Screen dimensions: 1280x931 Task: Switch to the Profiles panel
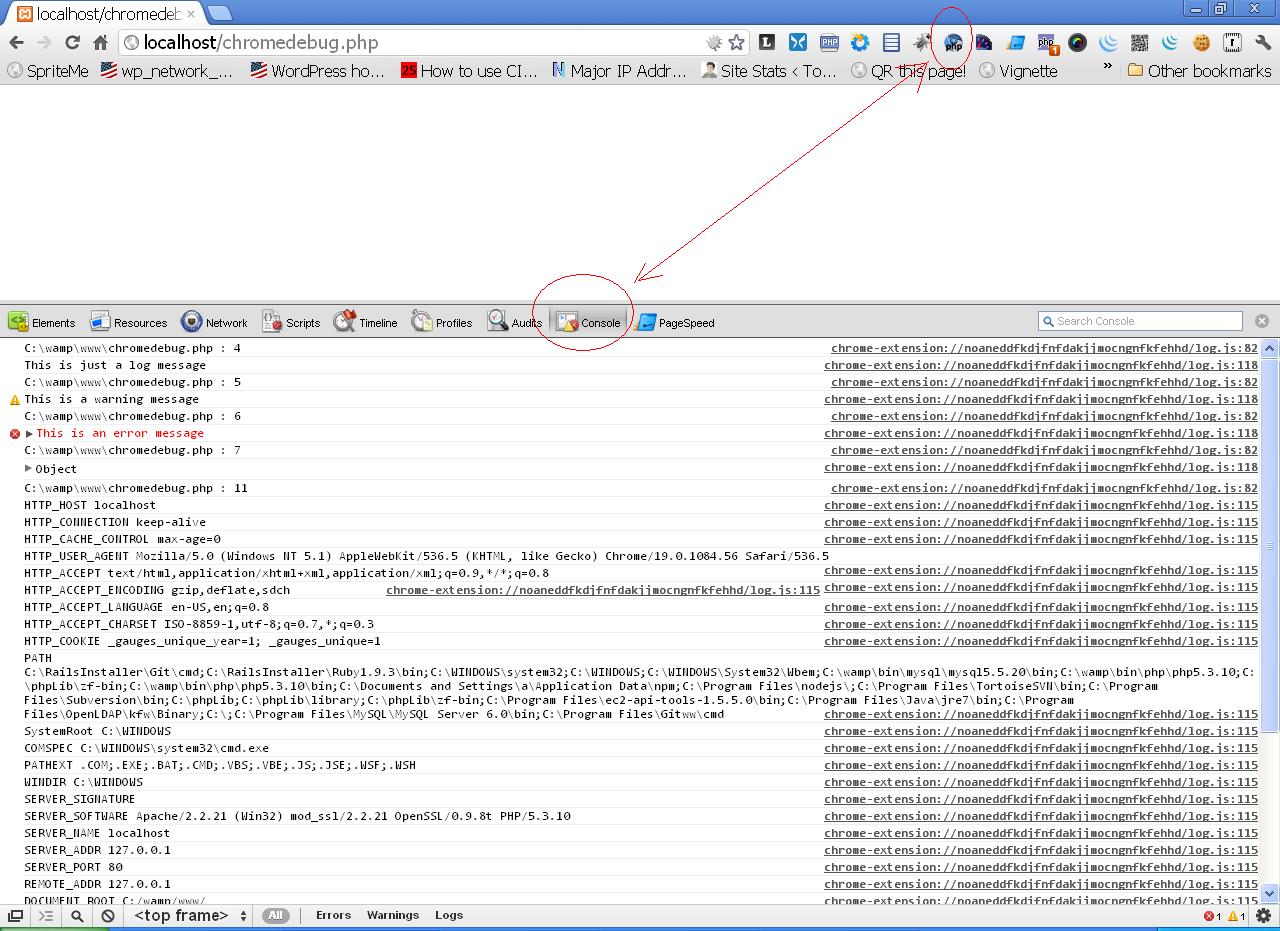[x=441, y=322]
